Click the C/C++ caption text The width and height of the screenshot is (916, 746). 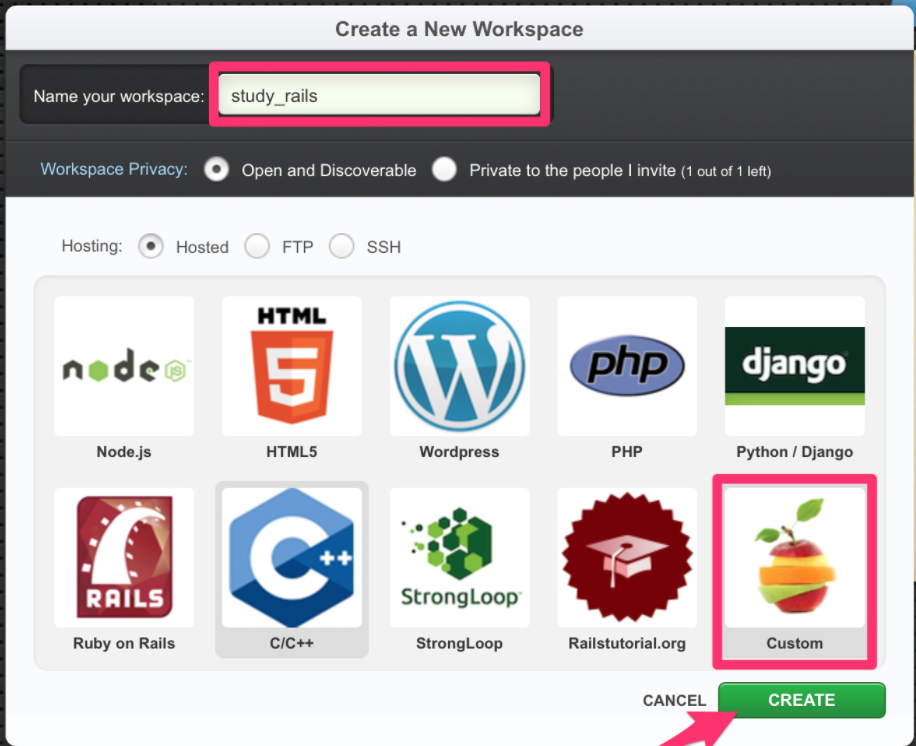[x=292, y=643]
